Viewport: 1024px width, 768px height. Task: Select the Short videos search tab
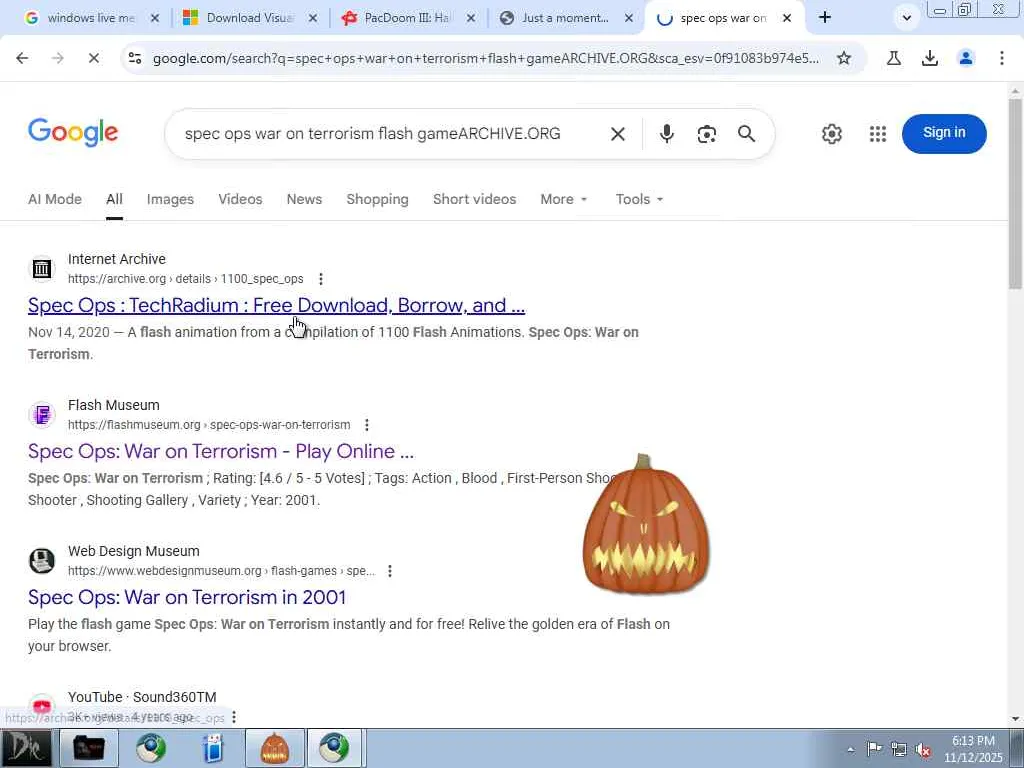click(474, 199)
